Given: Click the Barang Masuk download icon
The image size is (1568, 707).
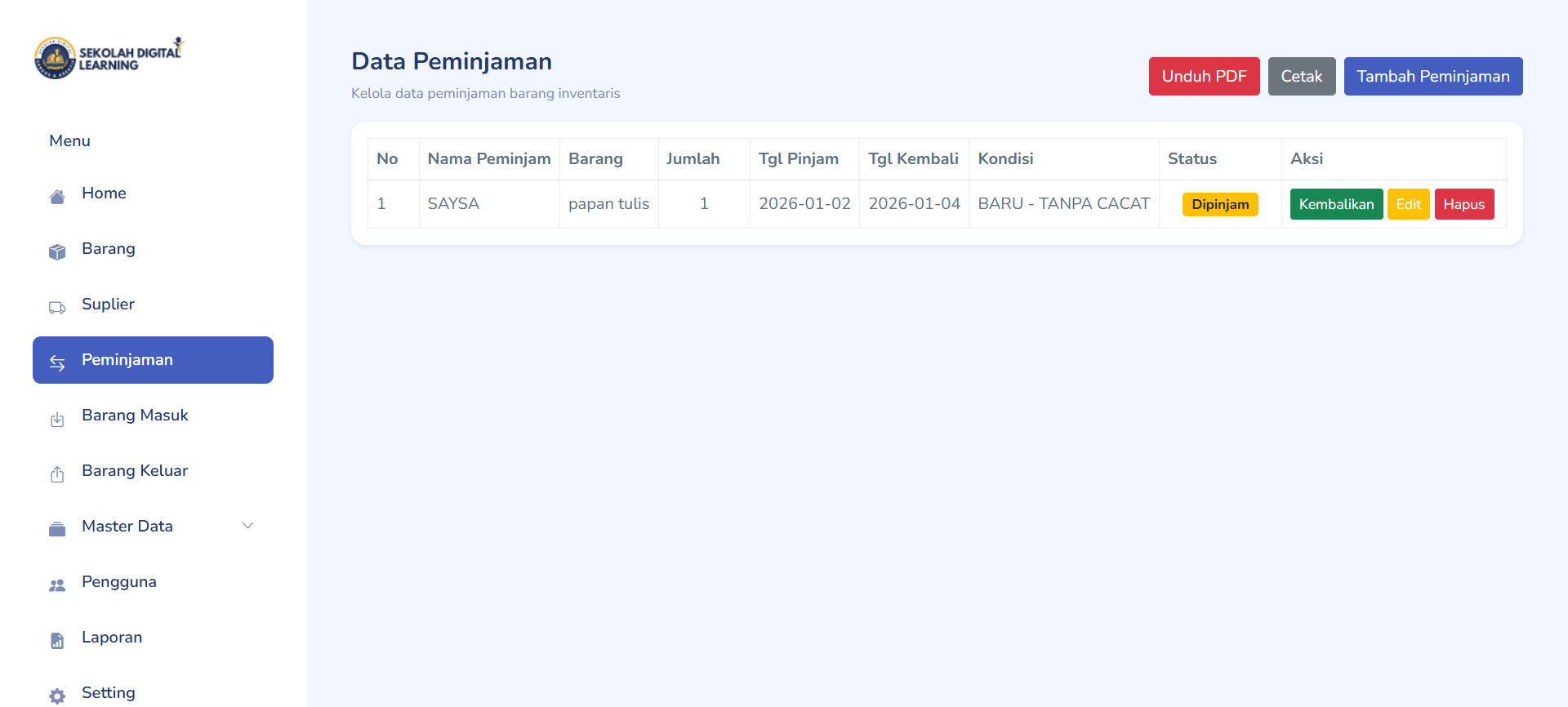Looking at the screenshot, I should [x=57, y=420].
